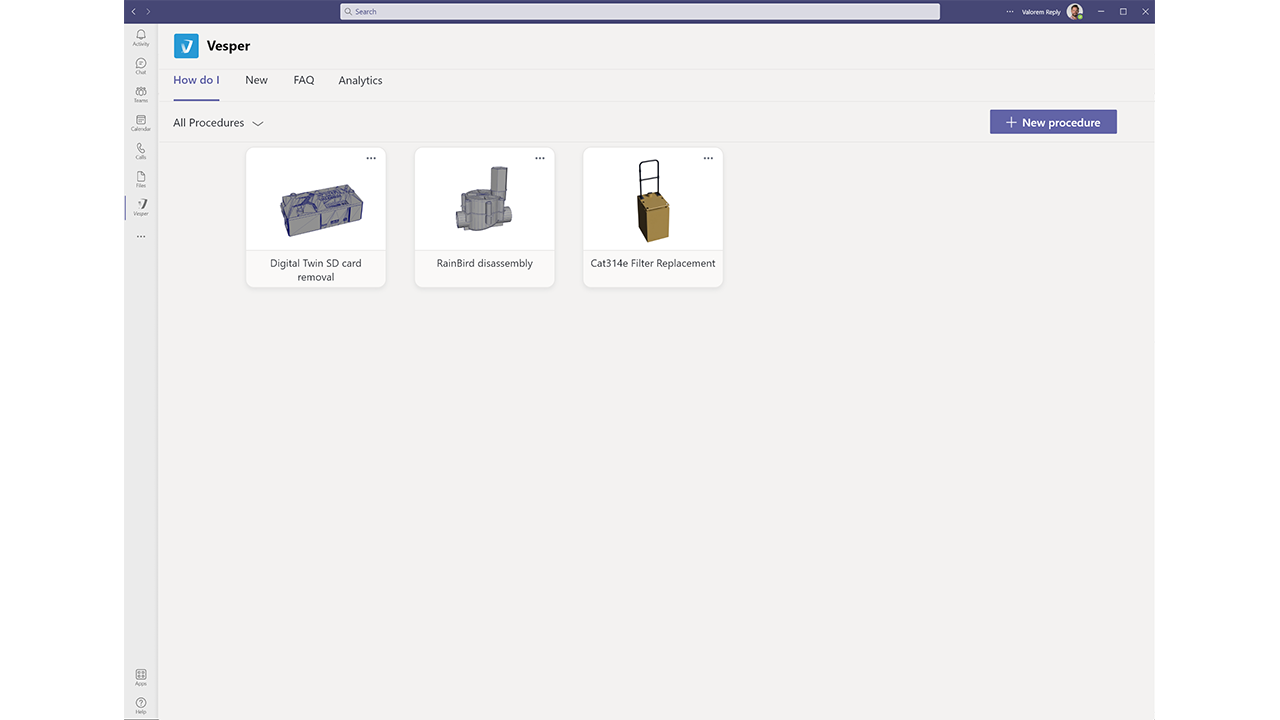This screenshot has width=1280, height=720.
Task: Switch to the How do I tab
Action: click(196, 80)
